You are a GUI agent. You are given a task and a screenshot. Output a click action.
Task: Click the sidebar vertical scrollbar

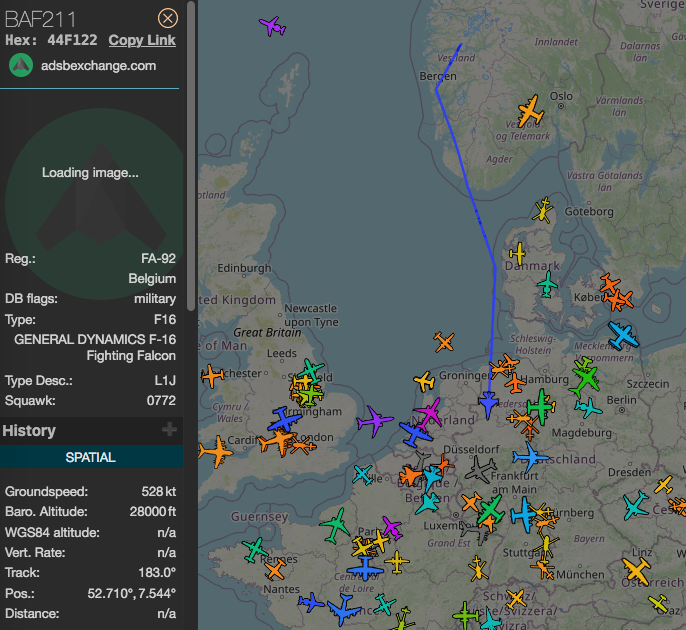pos(191,155)
